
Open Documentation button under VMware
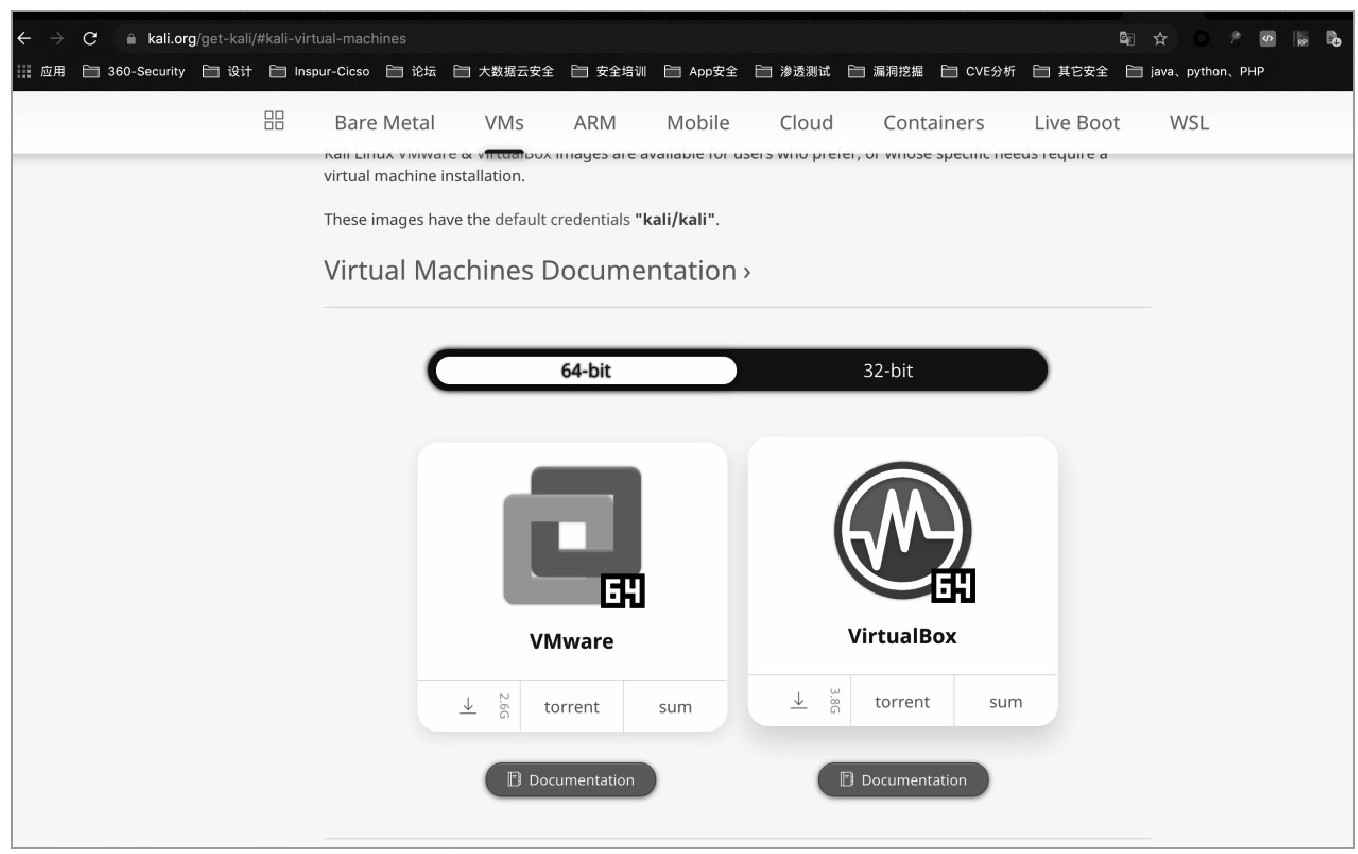571,780
